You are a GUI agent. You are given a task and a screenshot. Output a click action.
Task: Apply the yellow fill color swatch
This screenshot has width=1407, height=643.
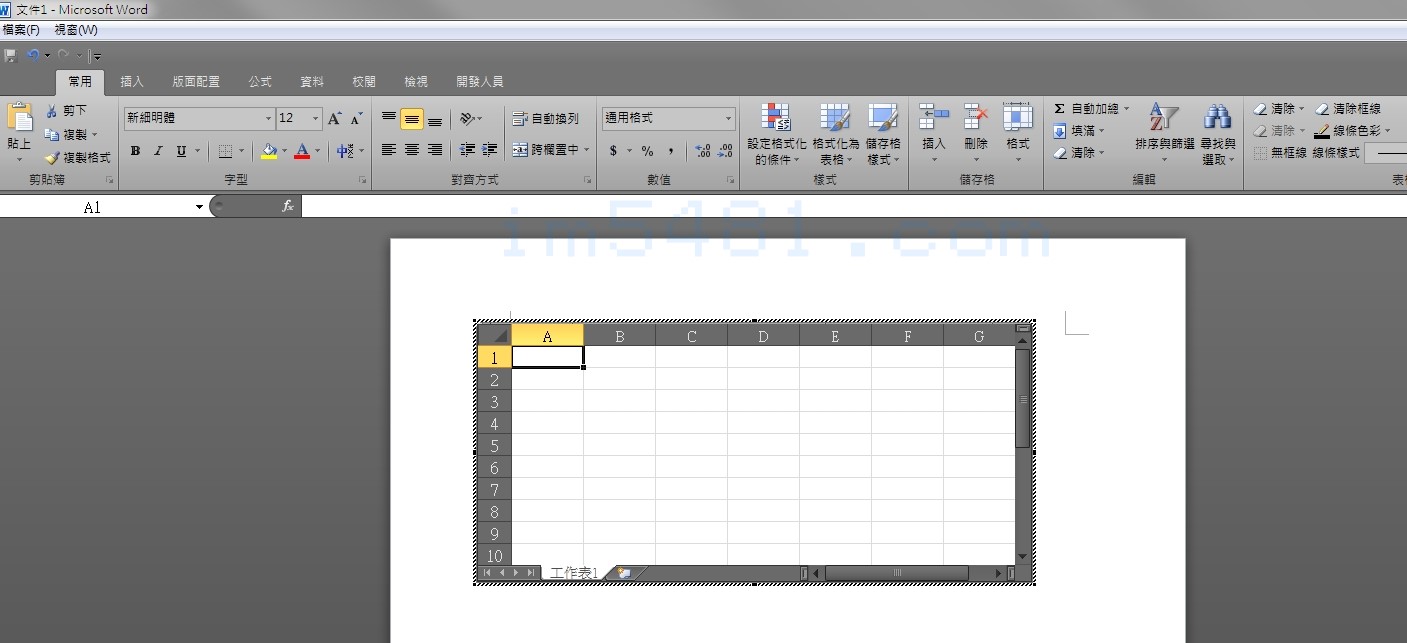[268, 151]
